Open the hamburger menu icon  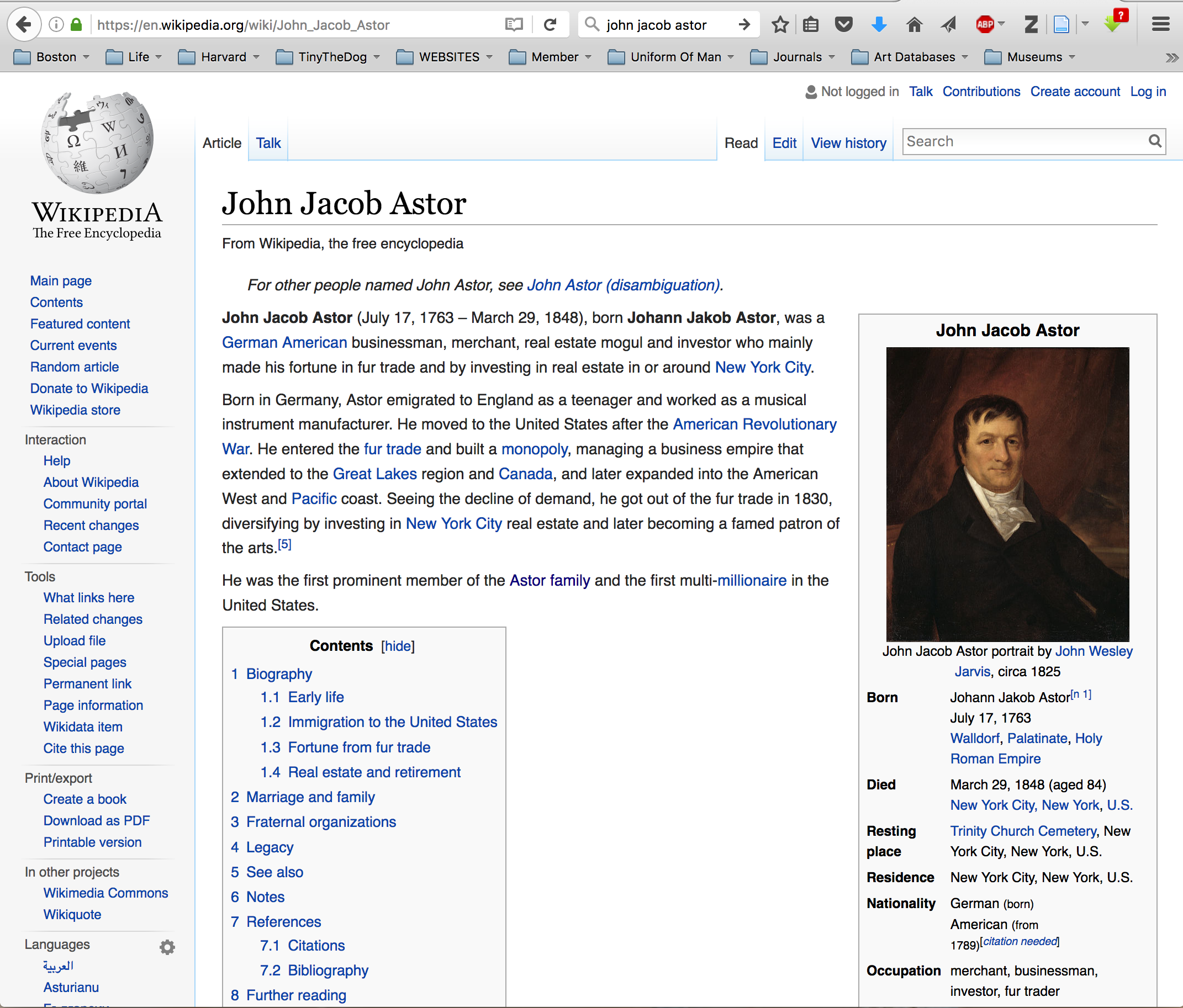[x=1160, y=24]
